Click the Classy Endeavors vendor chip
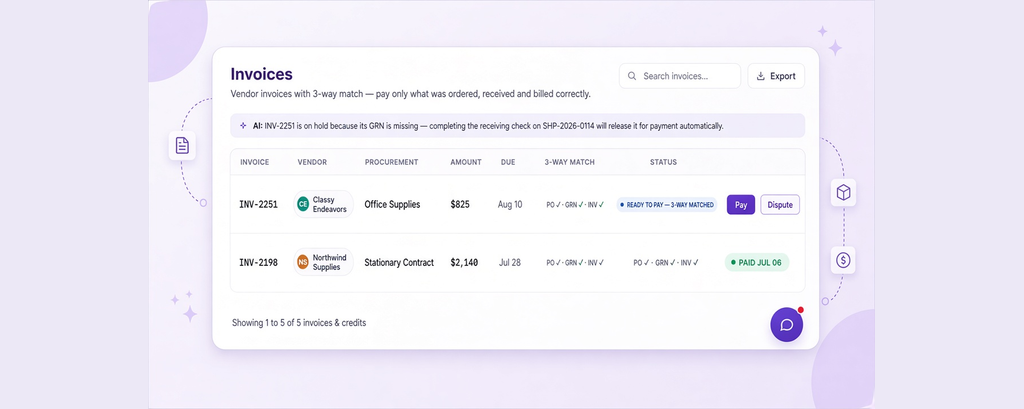The height and width of the screenshot is (409, 1024). 323,204
